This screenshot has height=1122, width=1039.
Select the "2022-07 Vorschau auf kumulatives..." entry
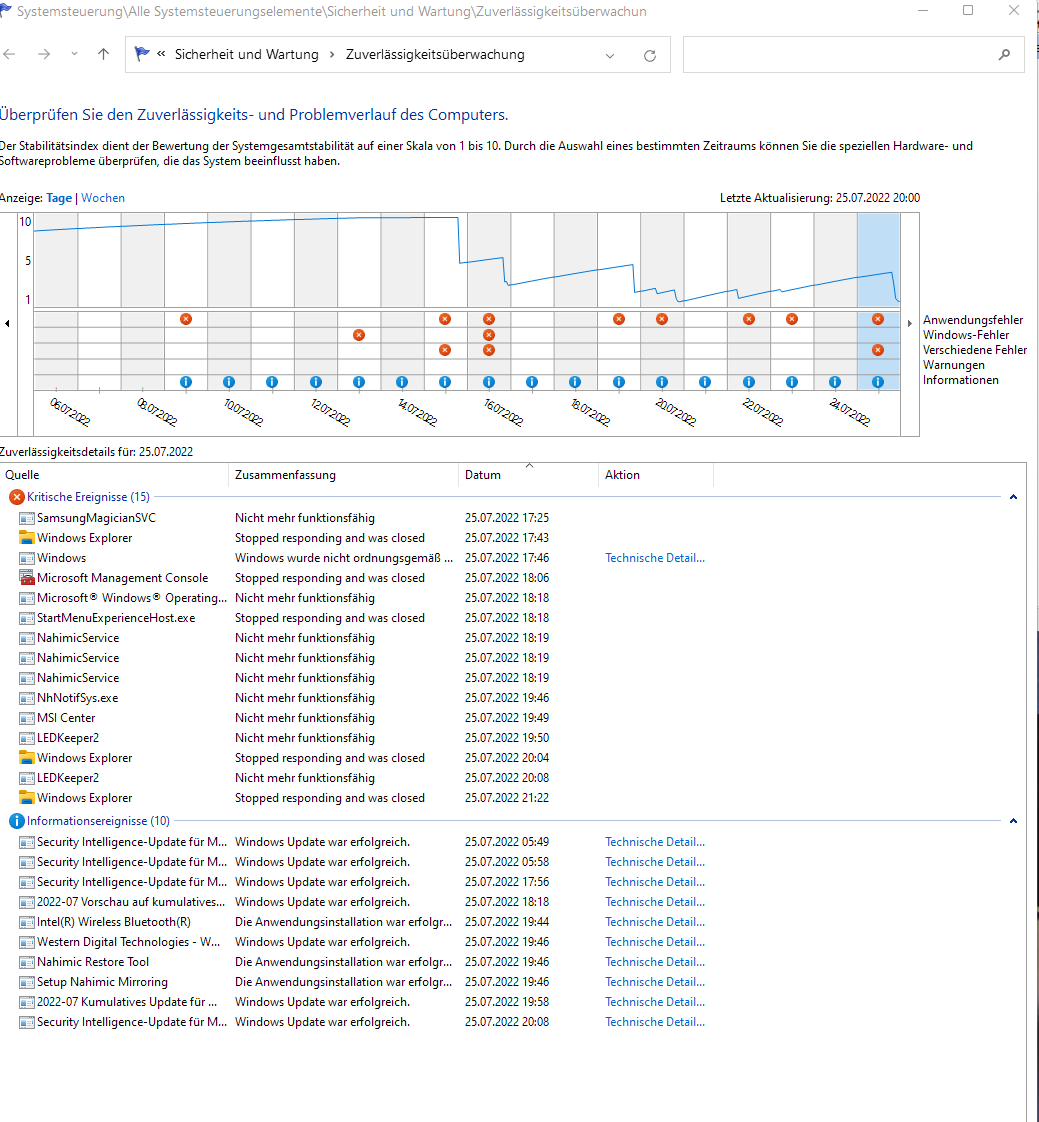[131, 902]
